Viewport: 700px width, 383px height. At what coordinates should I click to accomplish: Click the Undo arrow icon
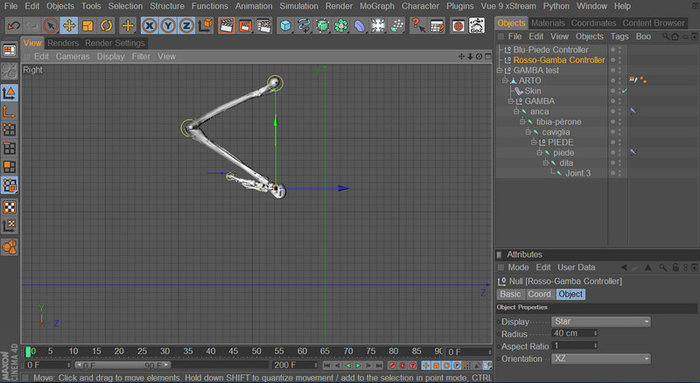14,25
